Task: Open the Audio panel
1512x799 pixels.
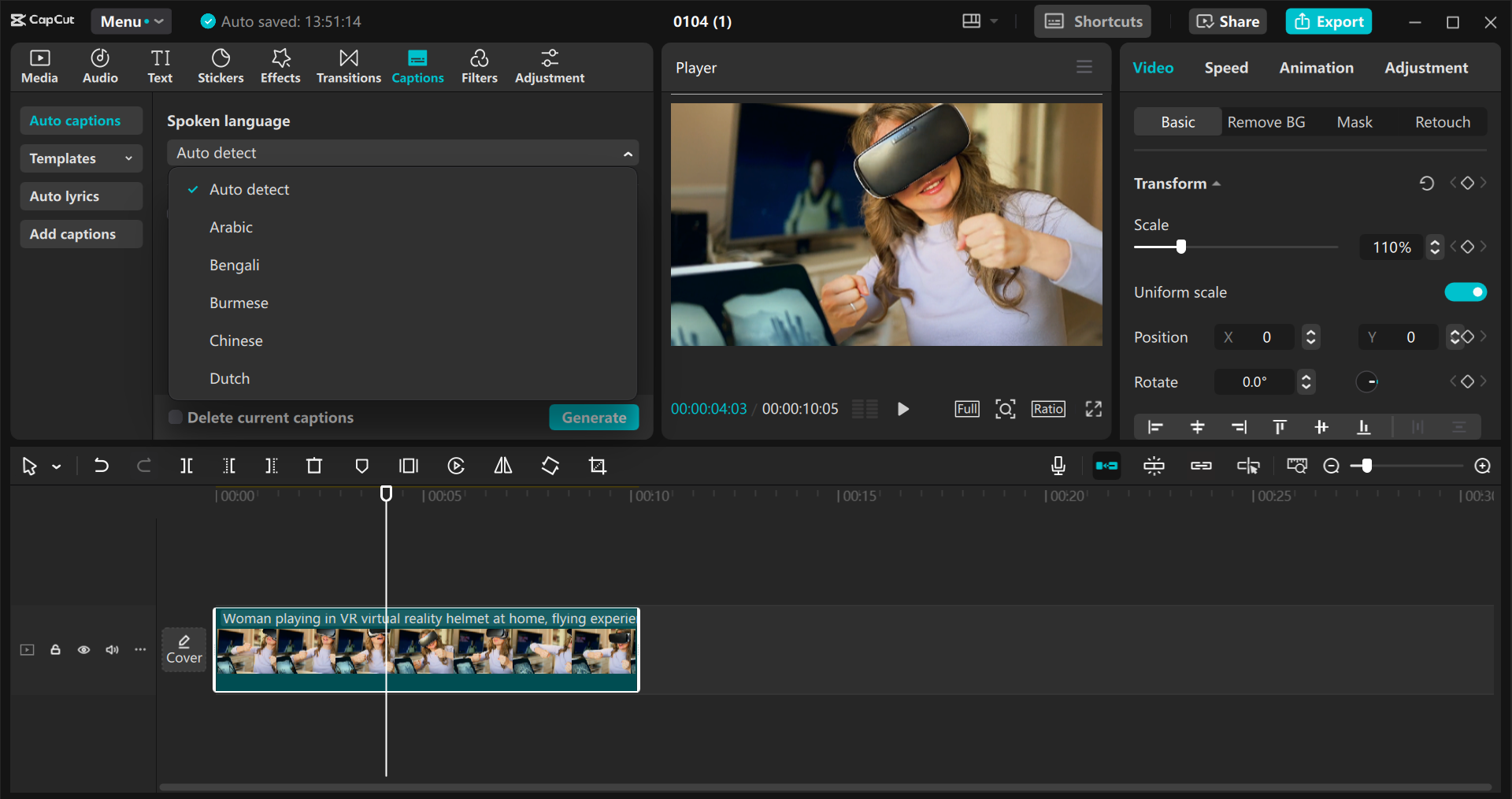Action: click(x=100, y=66)
